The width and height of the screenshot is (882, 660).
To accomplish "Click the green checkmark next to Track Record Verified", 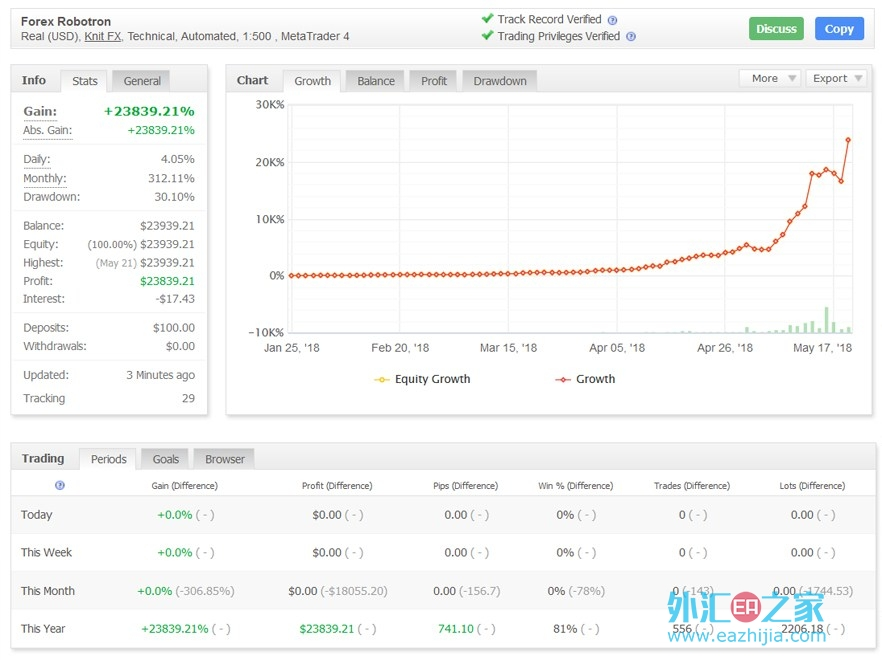I will coord(487,19).
